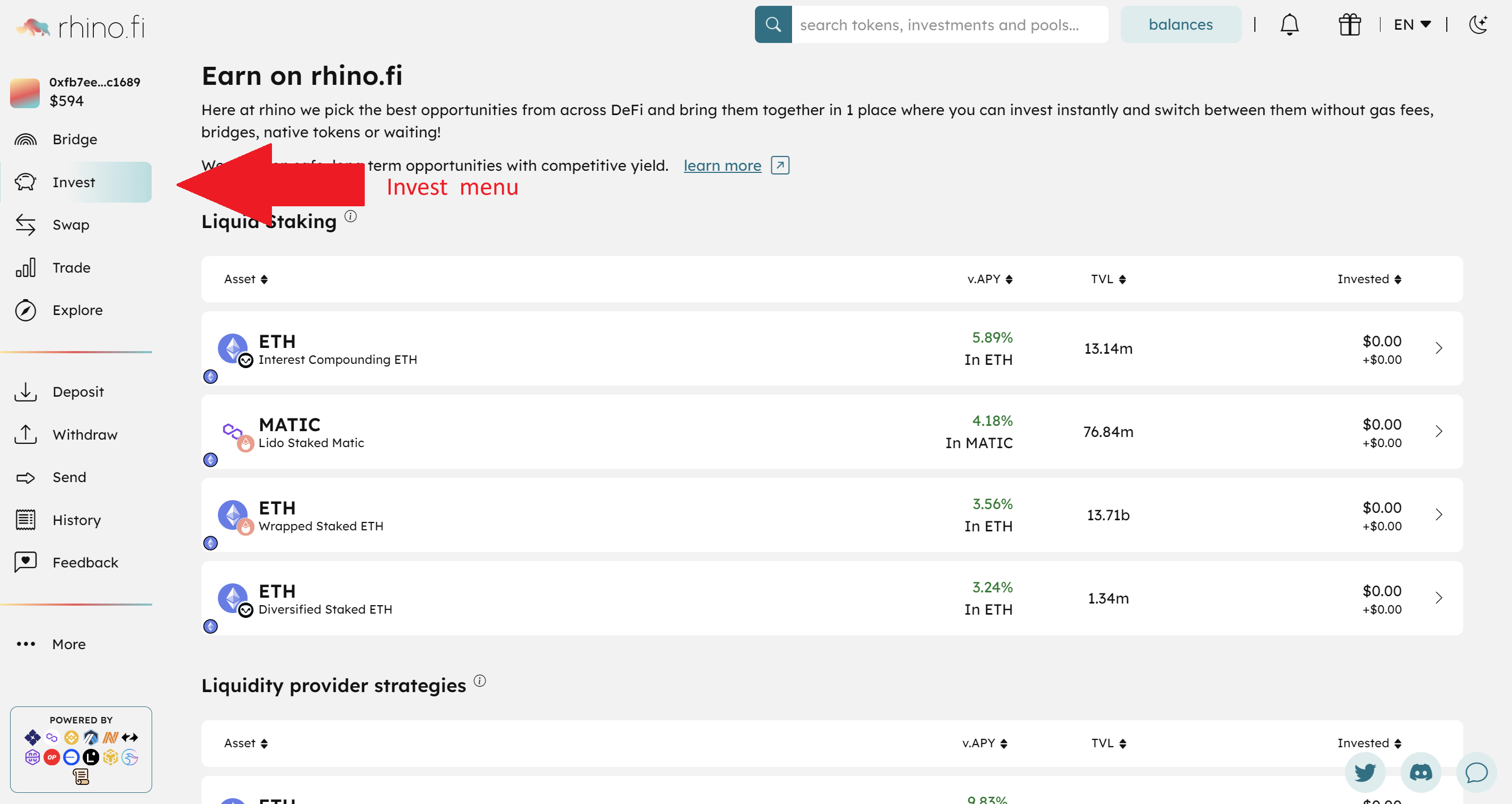1512x804 pixels.
Task: Sort Liquid Staking table by v.APY
Action: pyautogui.click(x=990, y=279)
